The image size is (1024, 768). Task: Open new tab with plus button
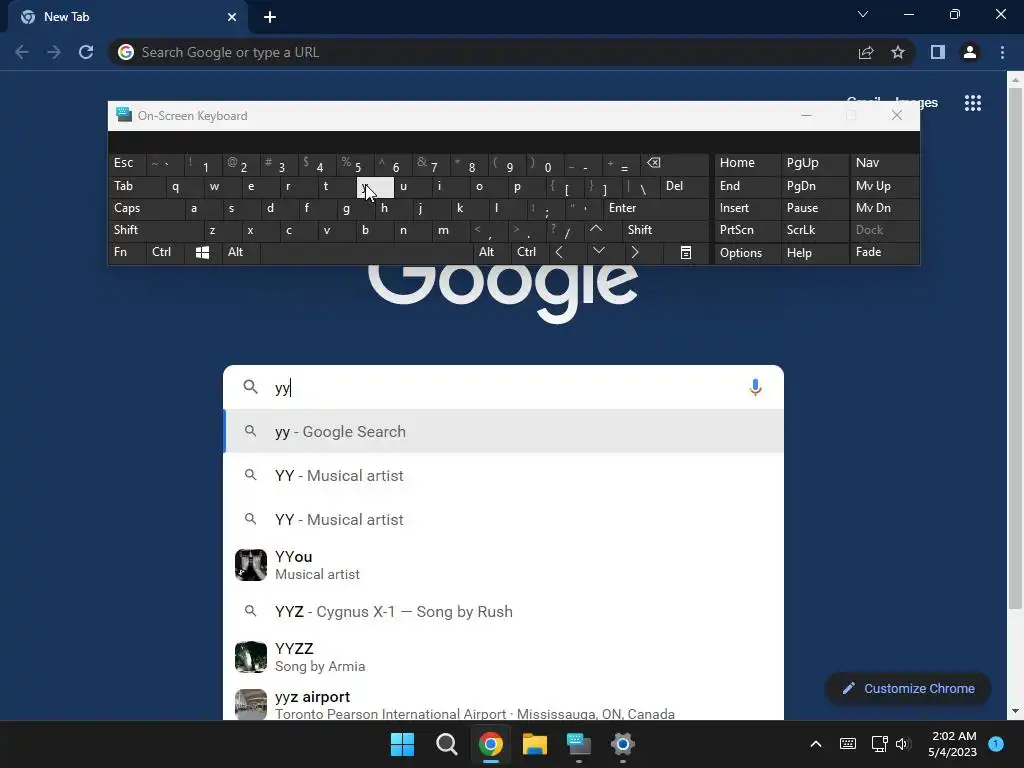coord(270,17)
